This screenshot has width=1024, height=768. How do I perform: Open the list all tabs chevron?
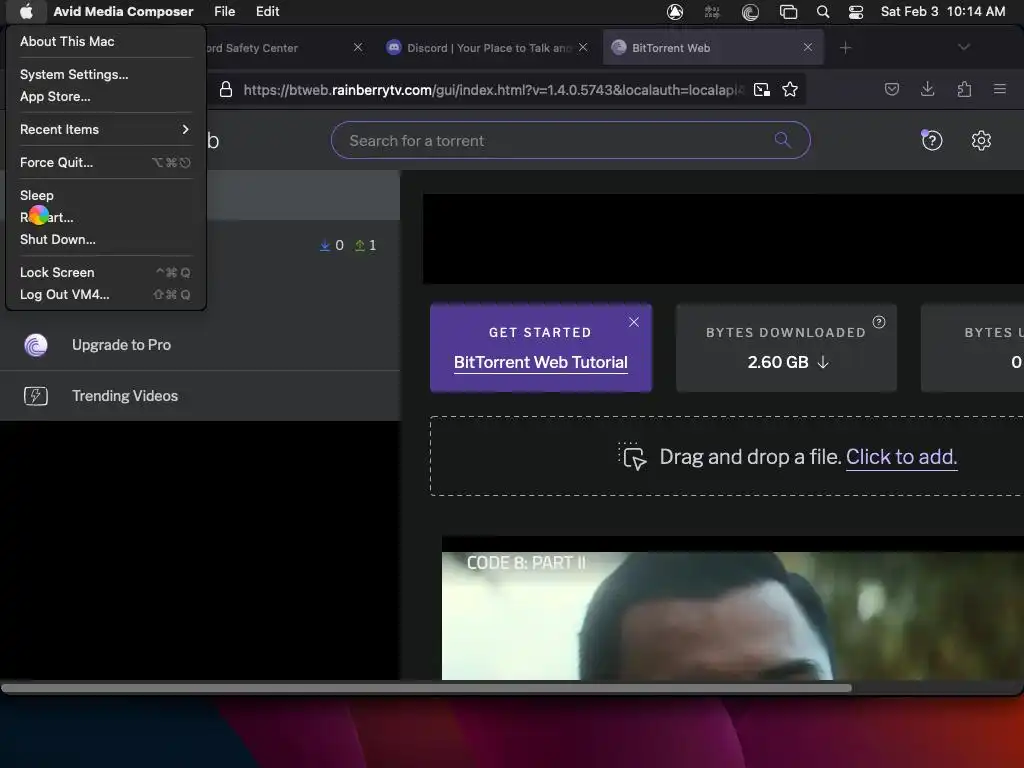click(963, 47)
